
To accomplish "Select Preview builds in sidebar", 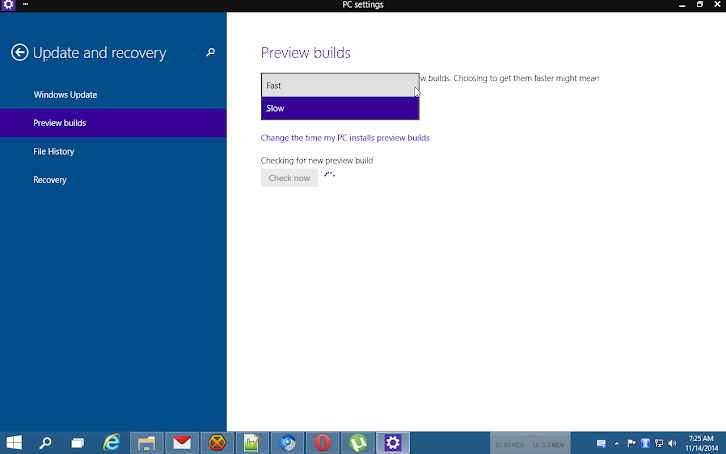I will point(113,123).
